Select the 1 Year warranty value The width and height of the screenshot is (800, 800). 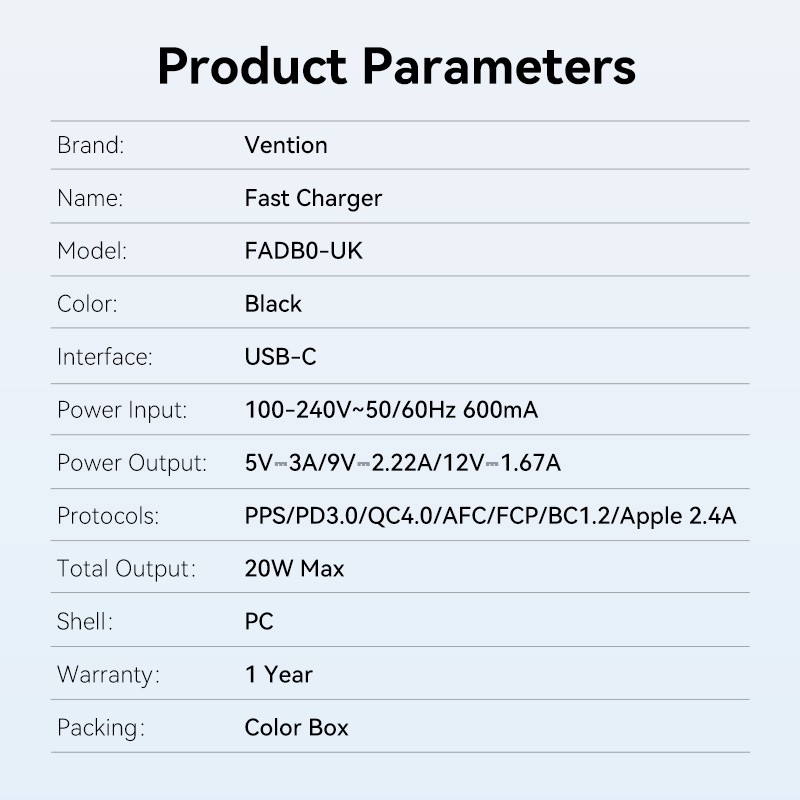pyautogui.click(x=278, y=675)
